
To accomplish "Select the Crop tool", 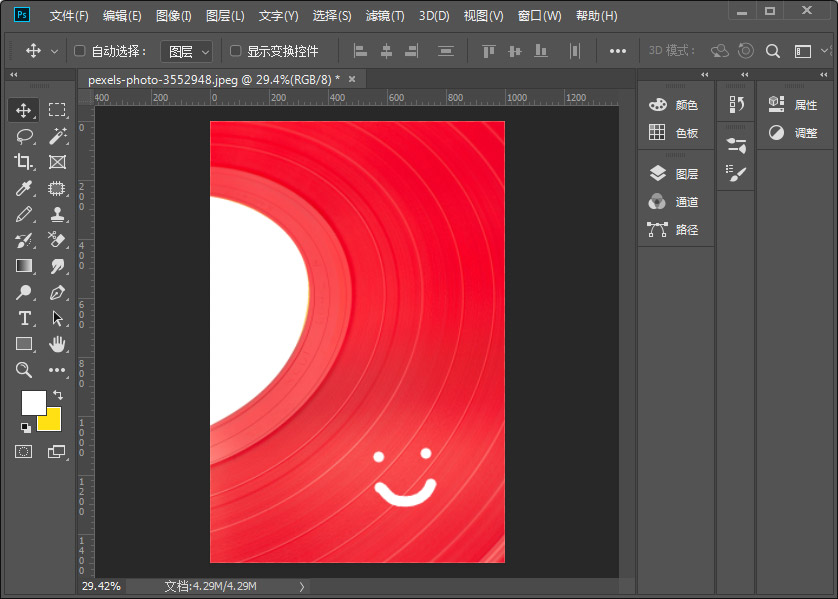I will click(x=23, y=162).
